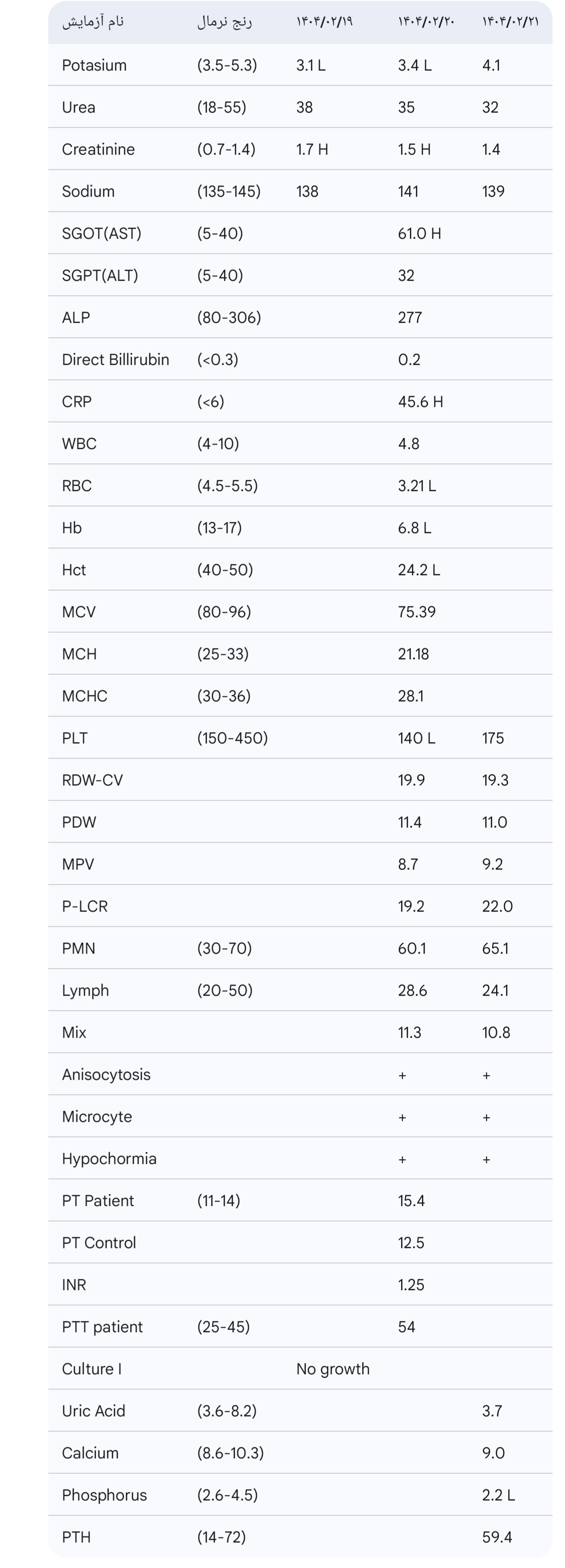Image resolution: width=565 pixels, height=1568 pixels.
Task: Click the PTT patient value 54
Action: pos(407,1327)
